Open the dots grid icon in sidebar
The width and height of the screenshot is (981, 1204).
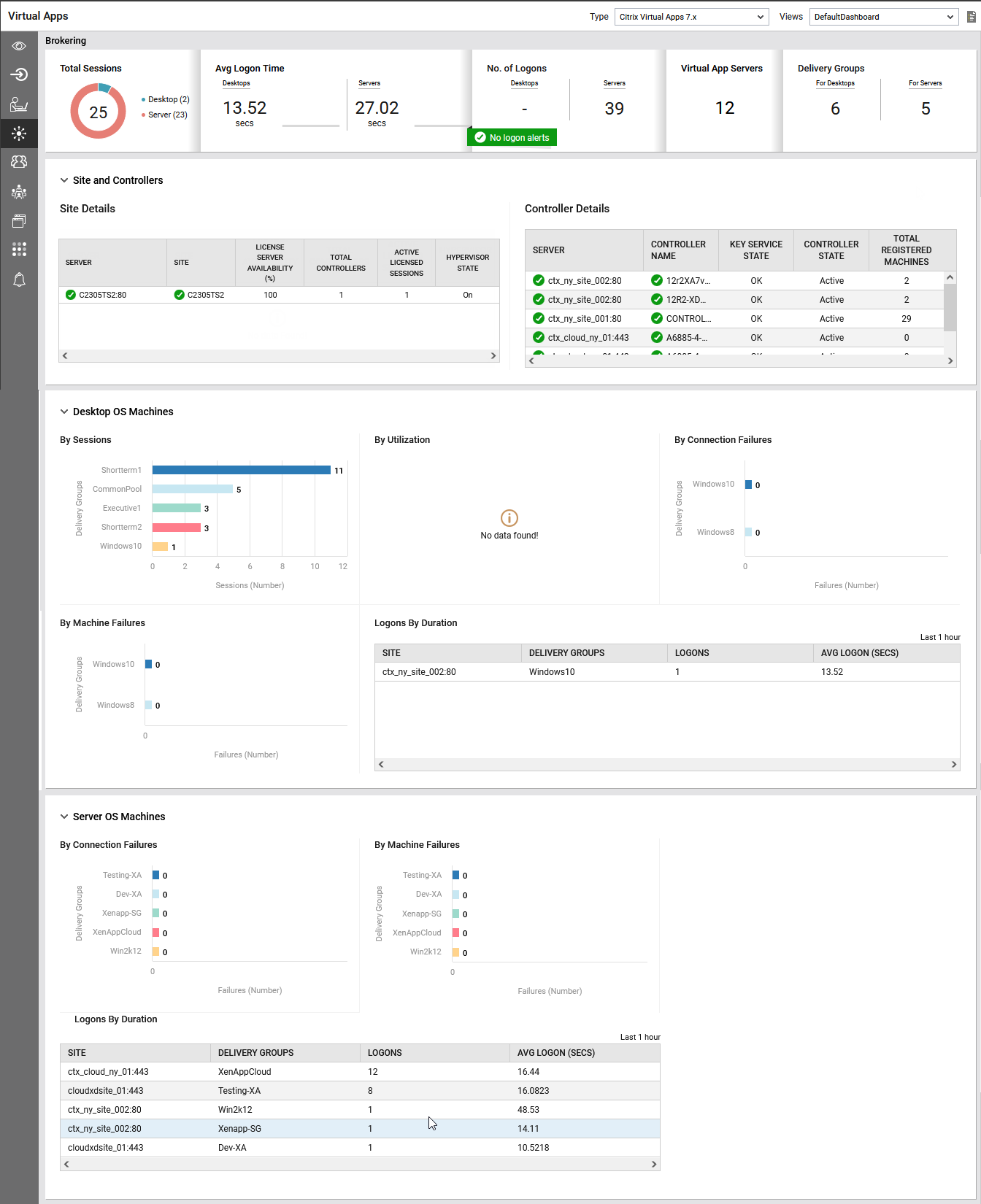point(19,250)
